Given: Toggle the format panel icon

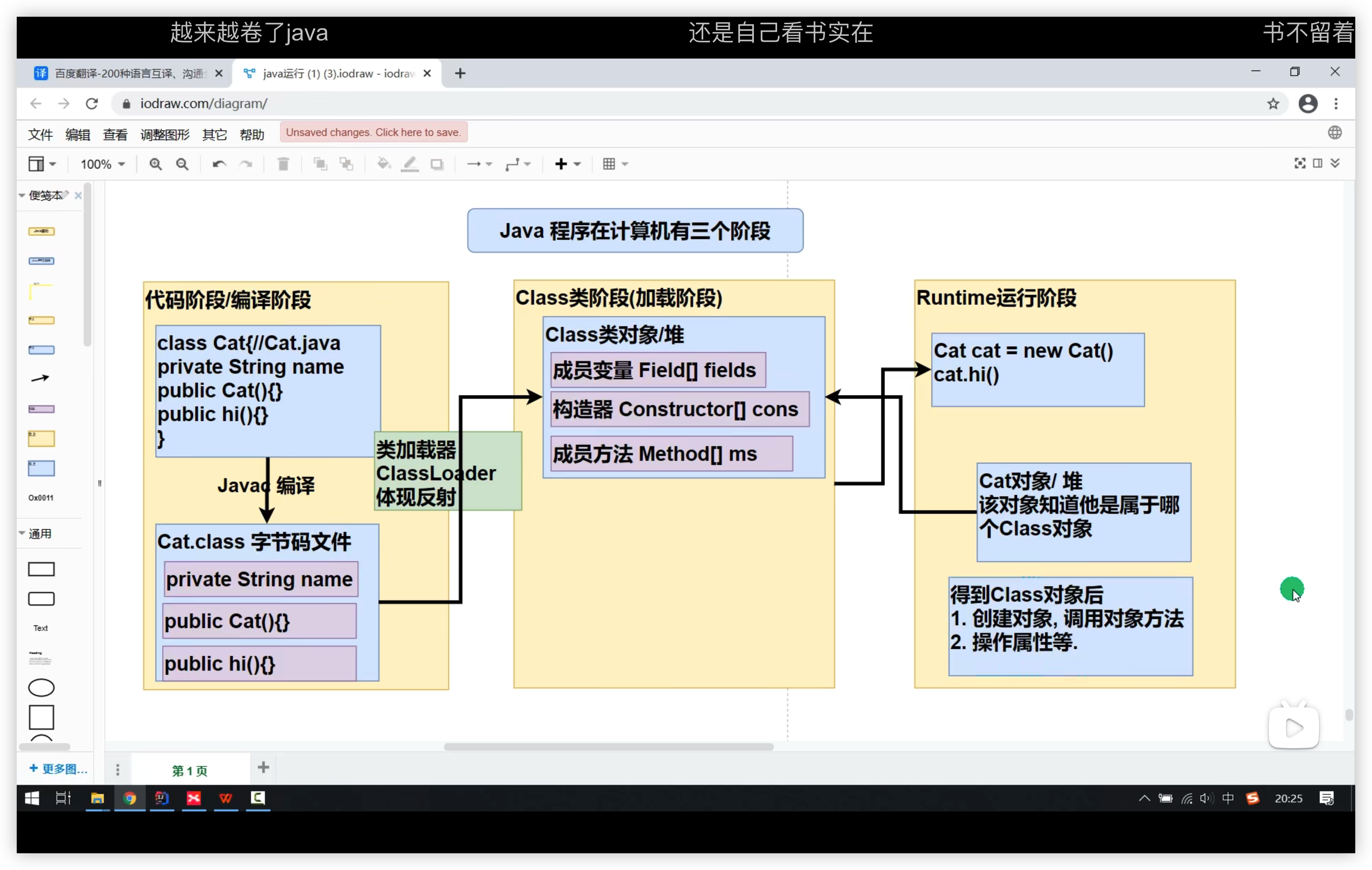Looking at the screenshot, I should 1317,164.
